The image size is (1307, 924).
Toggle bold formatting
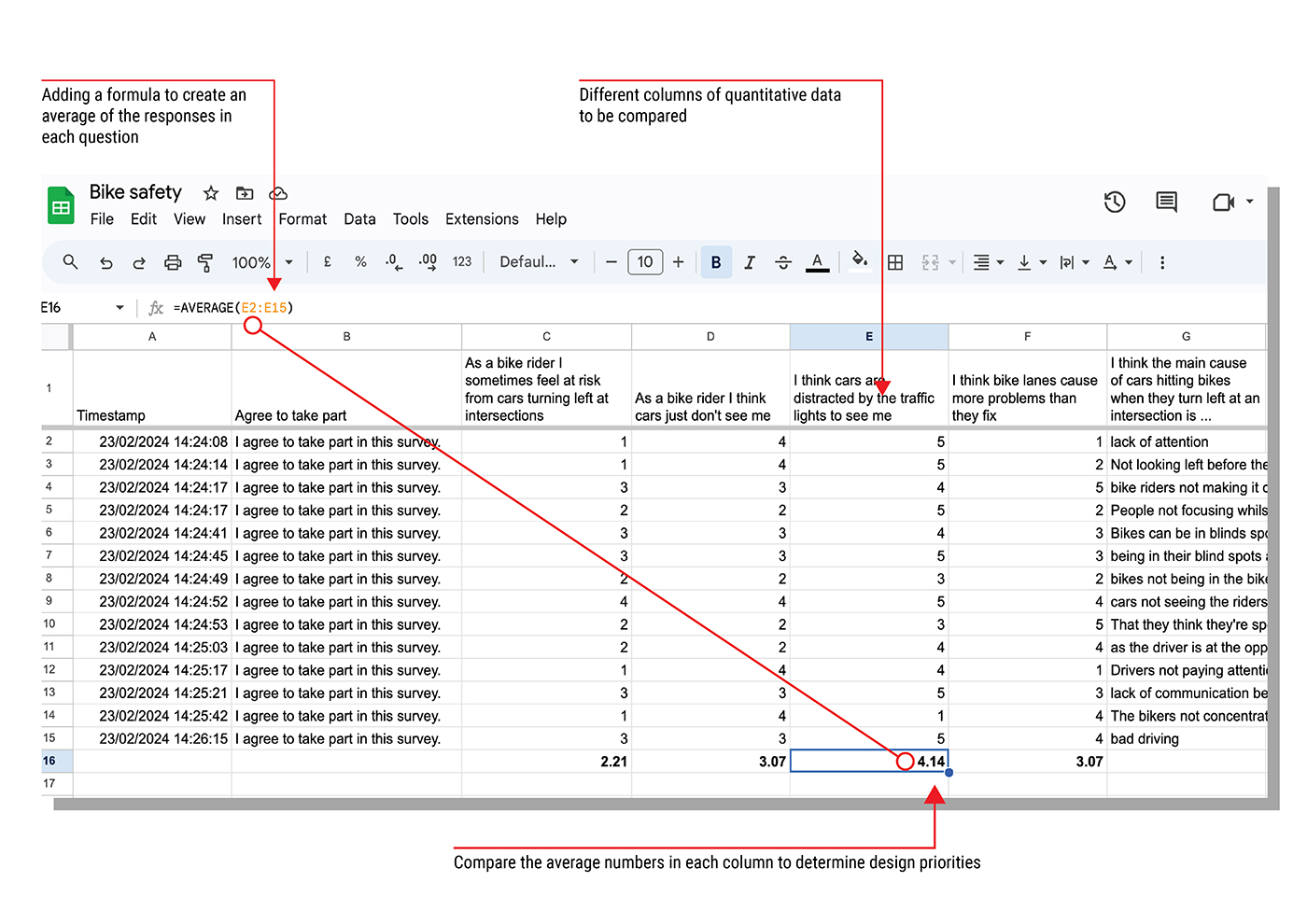tap(715, 262)
